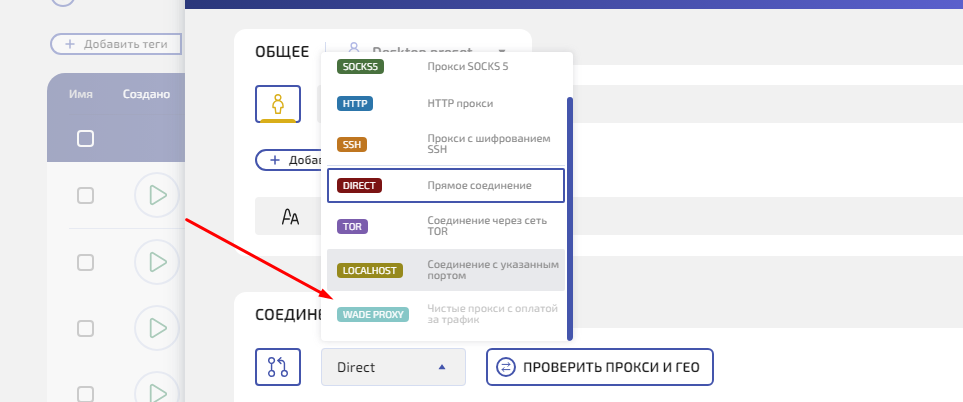Select the third profile row checkbox
Screen dimensions: 963x402
click(86, 328)
